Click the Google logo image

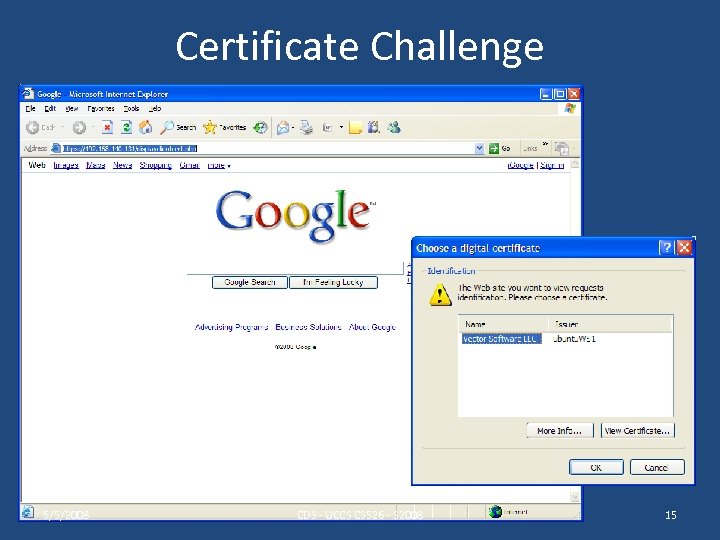click(x=295, y=216)
